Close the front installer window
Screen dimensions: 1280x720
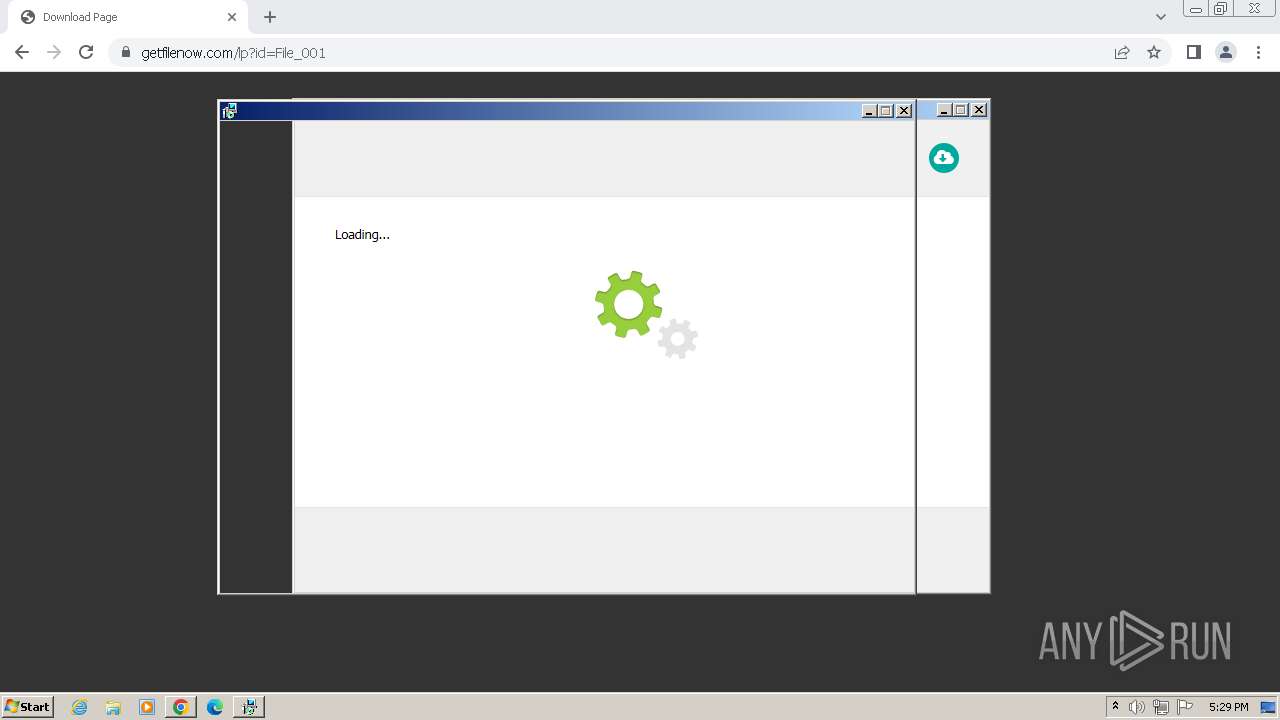[904, 111]
